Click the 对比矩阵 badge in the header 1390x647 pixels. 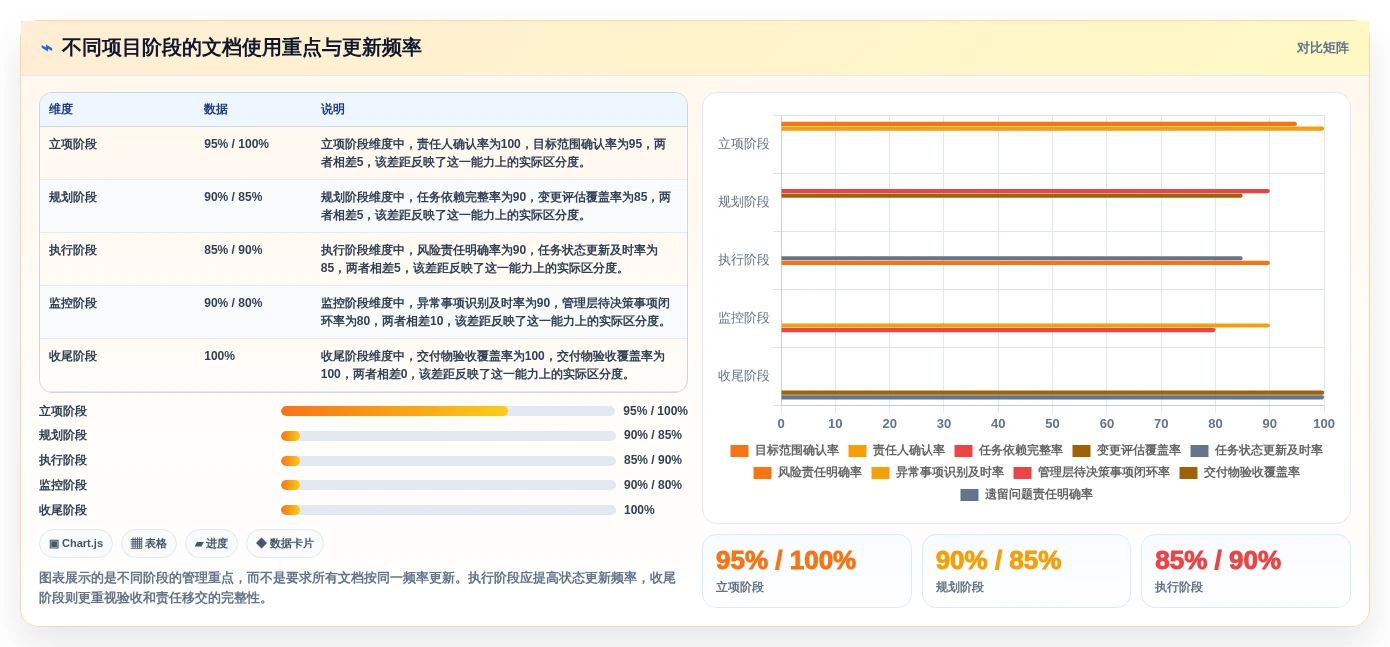click(1322, 48)
